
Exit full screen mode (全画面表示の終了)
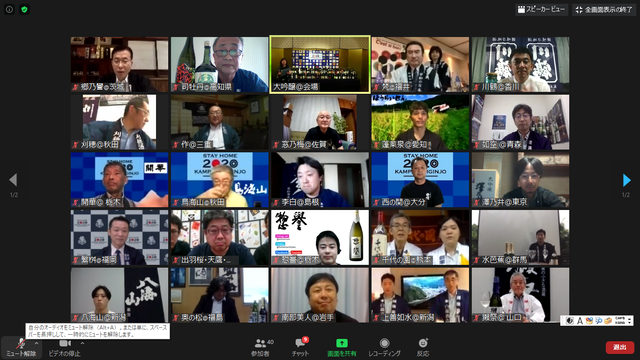(x=604, y=9)
